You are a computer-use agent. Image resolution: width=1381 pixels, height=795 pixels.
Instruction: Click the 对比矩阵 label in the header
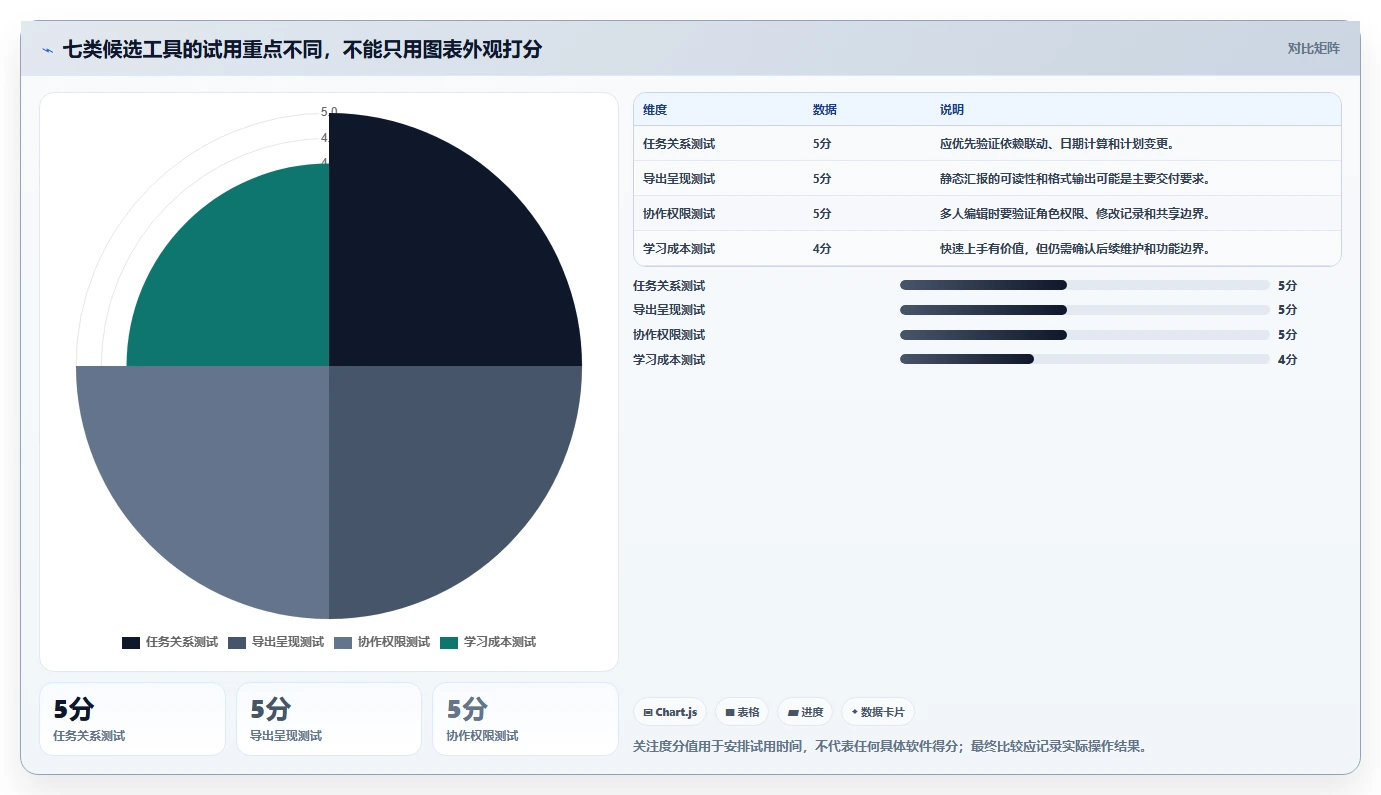(1313, 48)
